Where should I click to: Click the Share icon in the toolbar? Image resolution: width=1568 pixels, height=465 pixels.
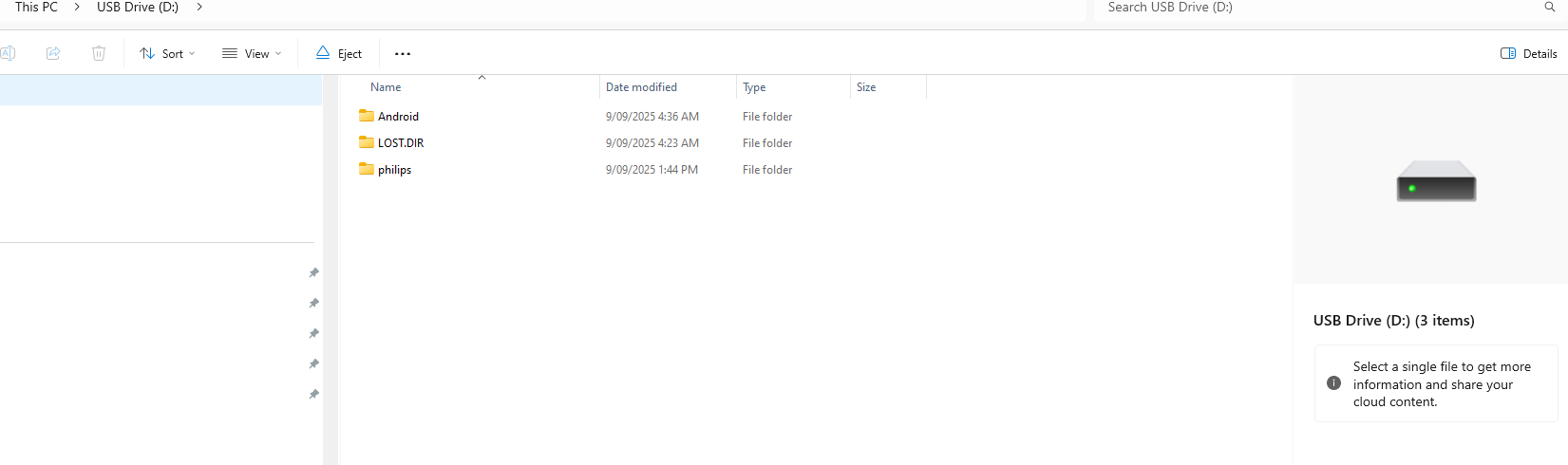(53, 53)
